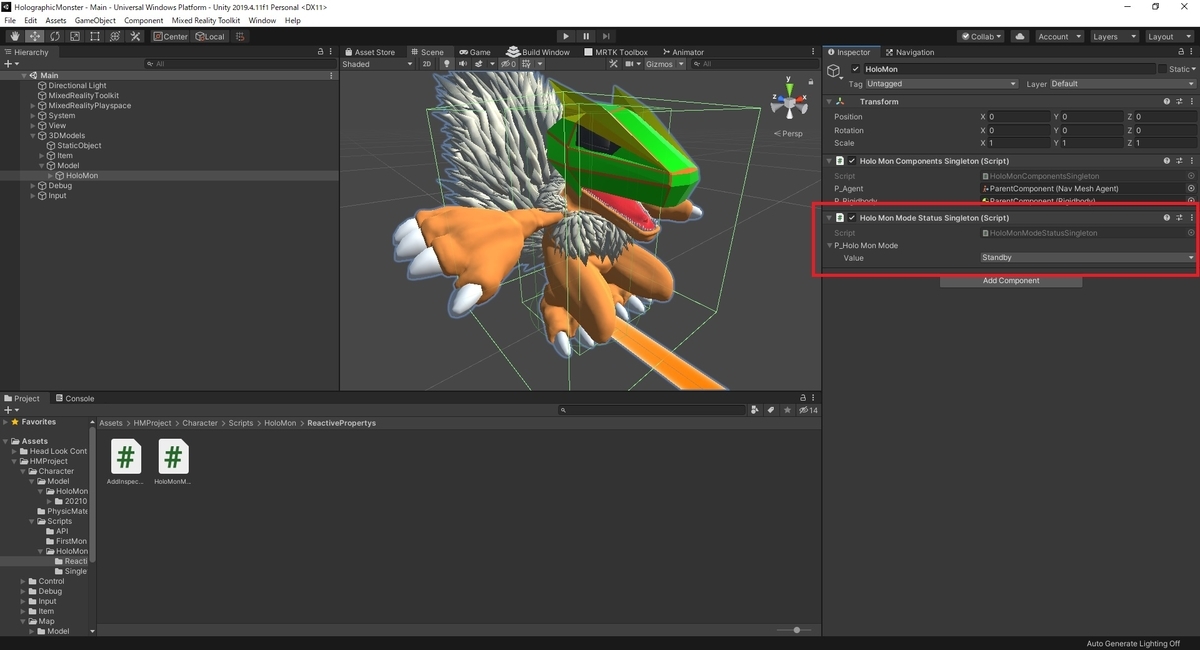Select the Move tool
Viewport: 1200px width, 650px height.
(x=35, y=36)
